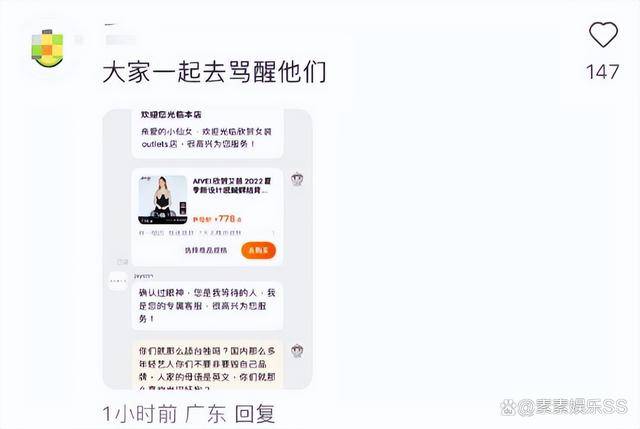Click the comment text 大家一起去骂醒他们
This screenshot has width=640, height=429.
point(214,72)
